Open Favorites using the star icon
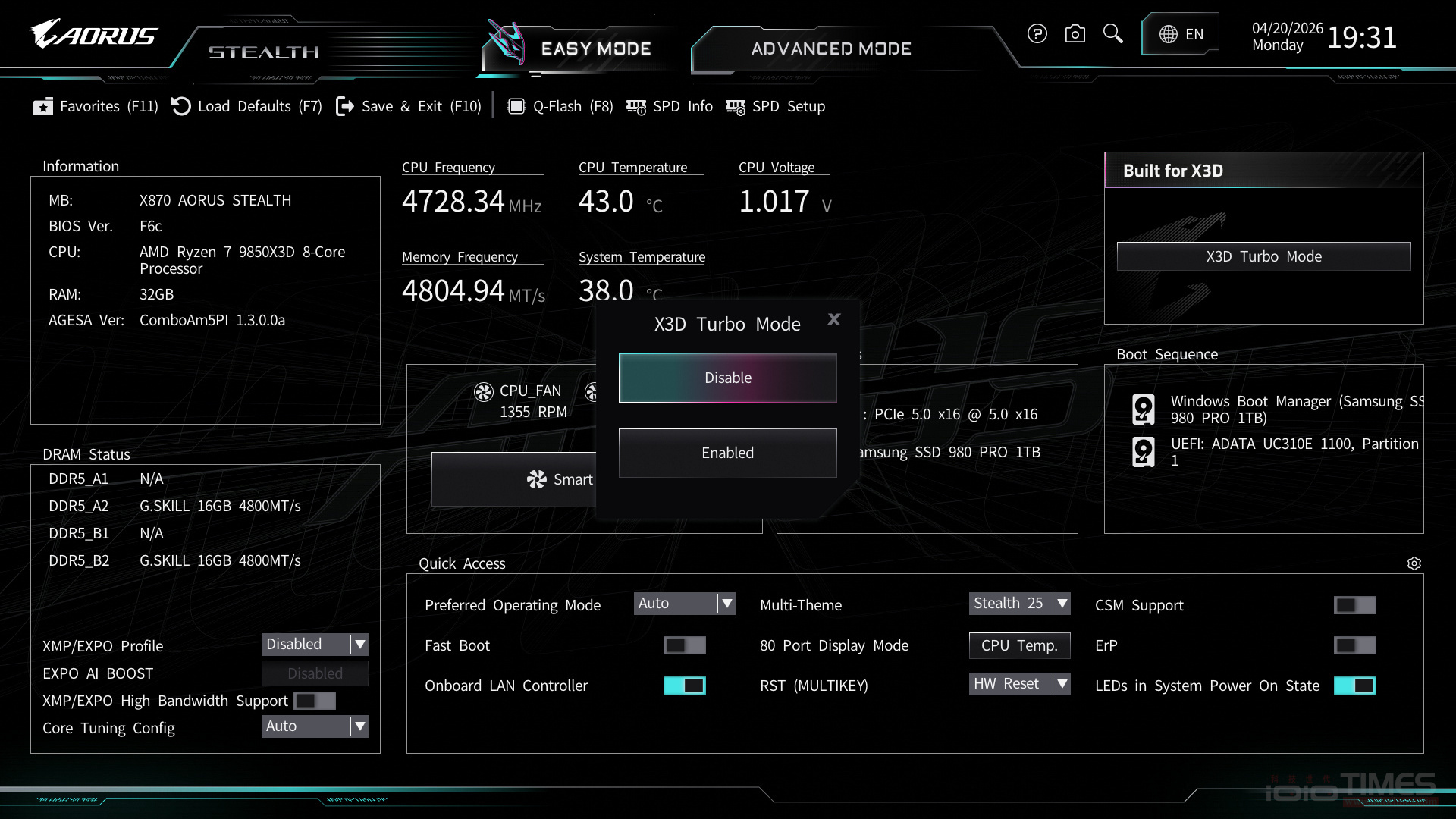 tap(94, 106)
